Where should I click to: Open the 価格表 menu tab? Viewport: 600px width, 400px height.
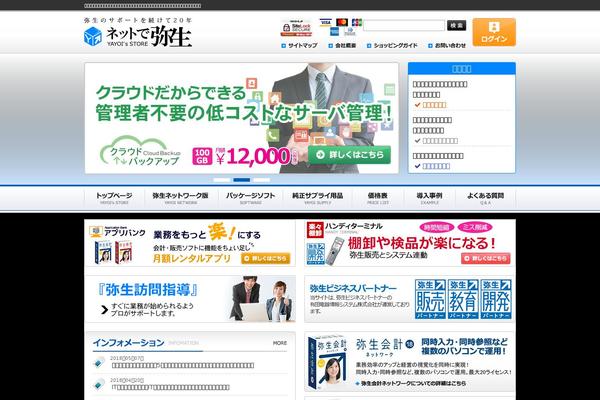click(x=378, y=198)
